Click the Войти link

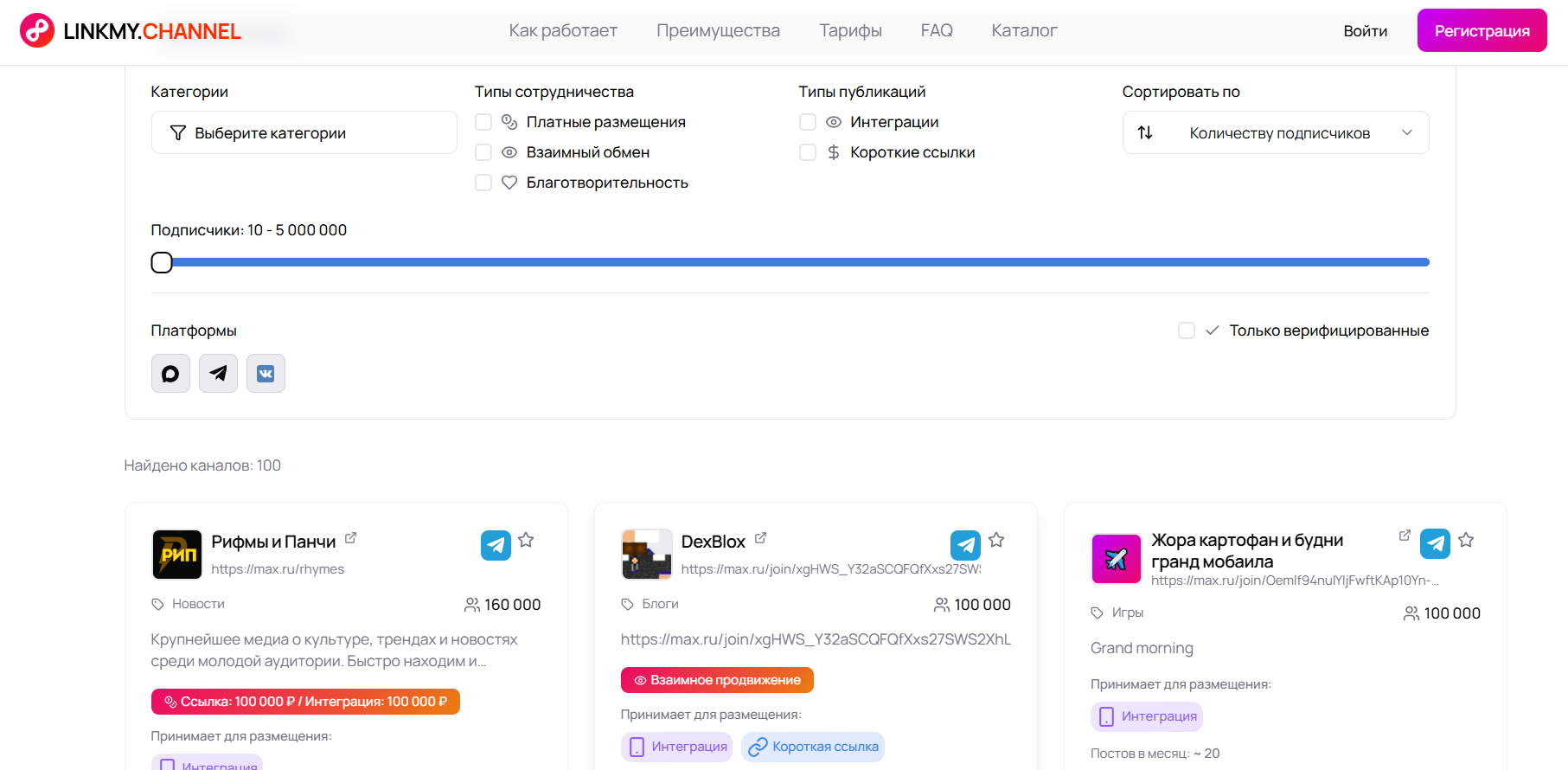pos(1365,31)
